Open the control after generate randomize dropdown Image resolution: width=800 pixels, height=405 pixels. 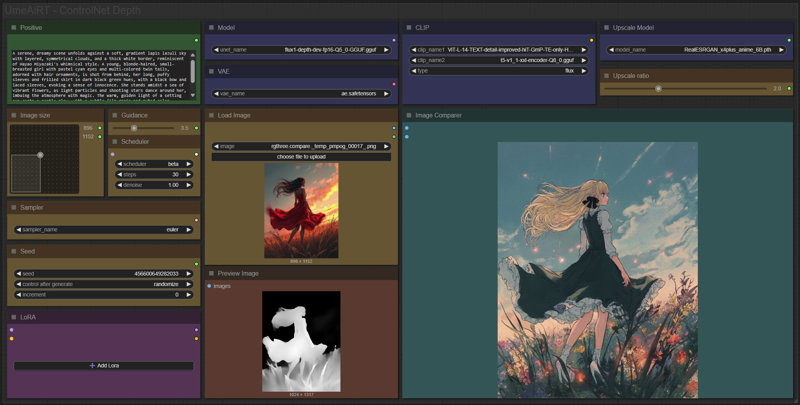[x=104, y=284]
